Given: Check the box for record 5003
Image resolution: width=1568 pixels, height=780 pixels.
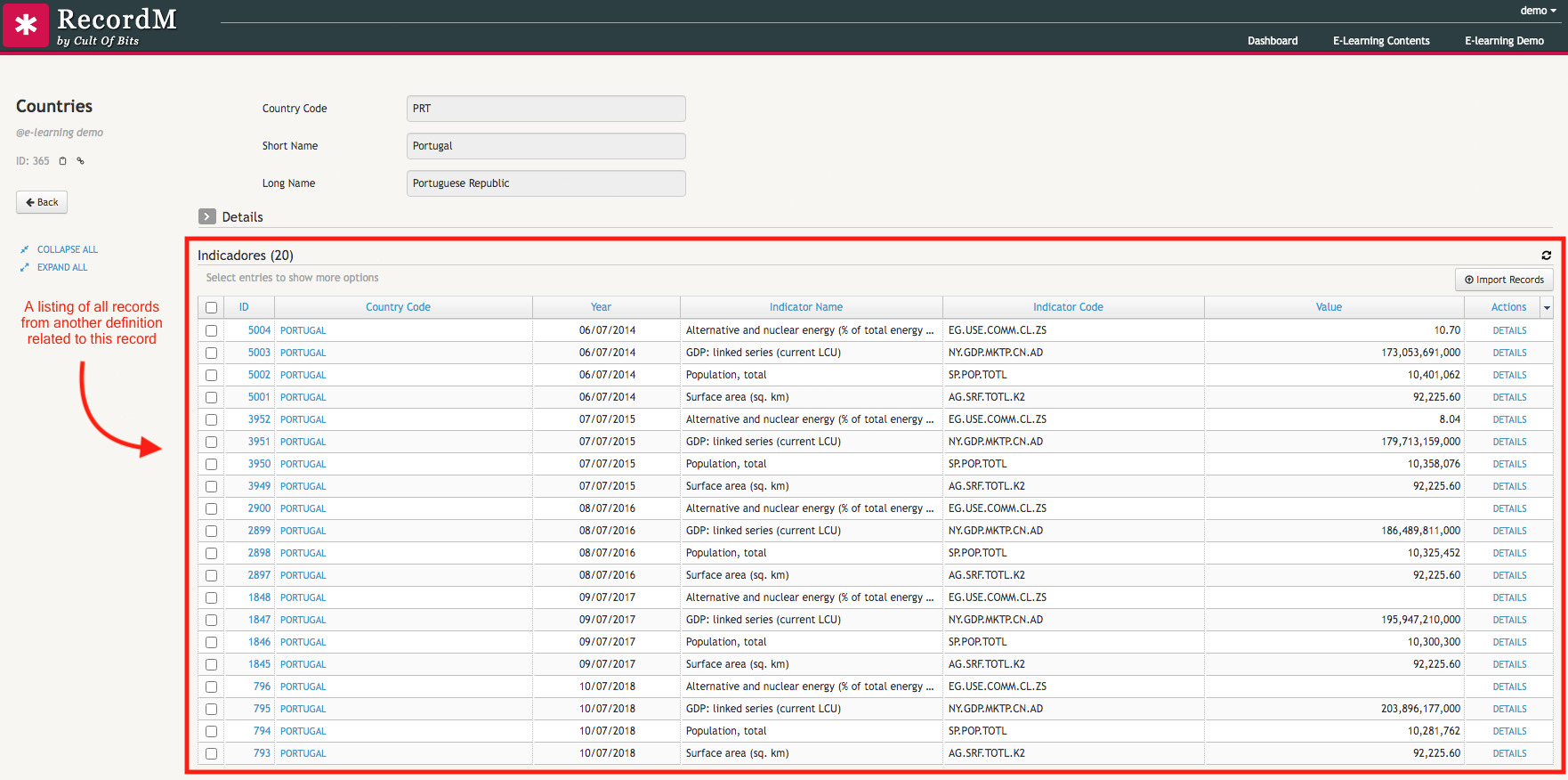Looking at the screenshot, I should [x=211, y=353].
